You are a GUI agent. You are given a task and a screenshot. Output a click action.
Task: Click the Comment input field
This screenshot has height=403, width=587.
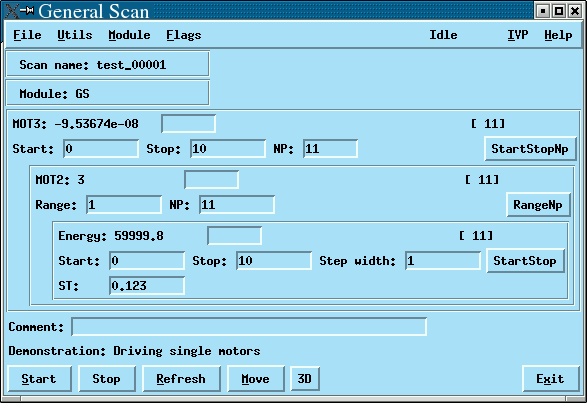(x=249, y=327)
